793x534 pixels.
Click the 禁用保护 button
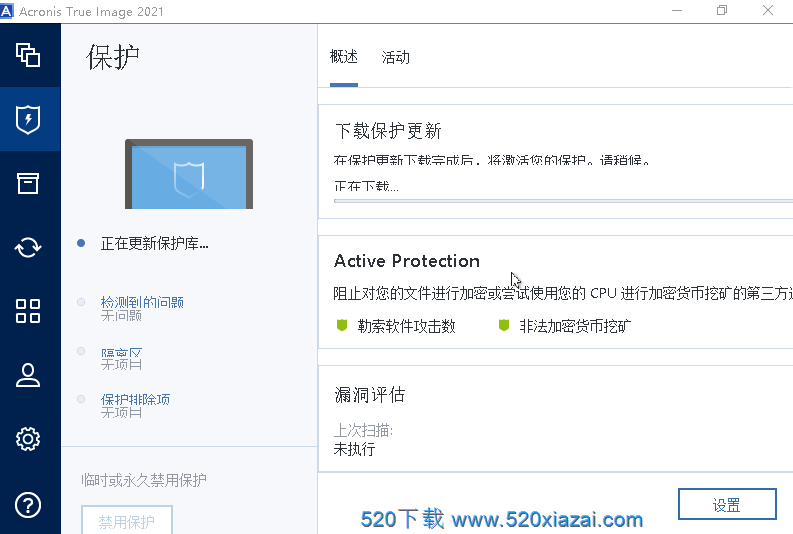click(x=127, y=520)
